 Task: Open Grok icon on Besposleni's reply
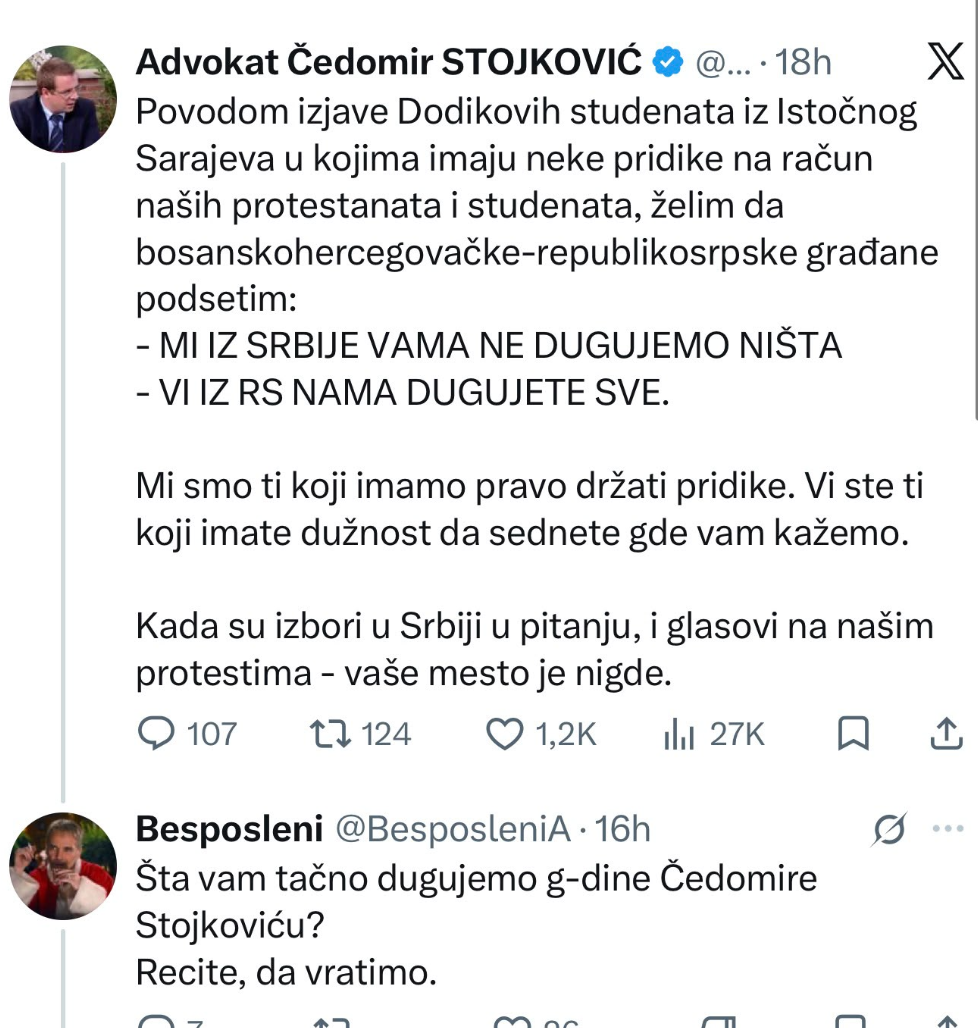click(x=890, y=829)
